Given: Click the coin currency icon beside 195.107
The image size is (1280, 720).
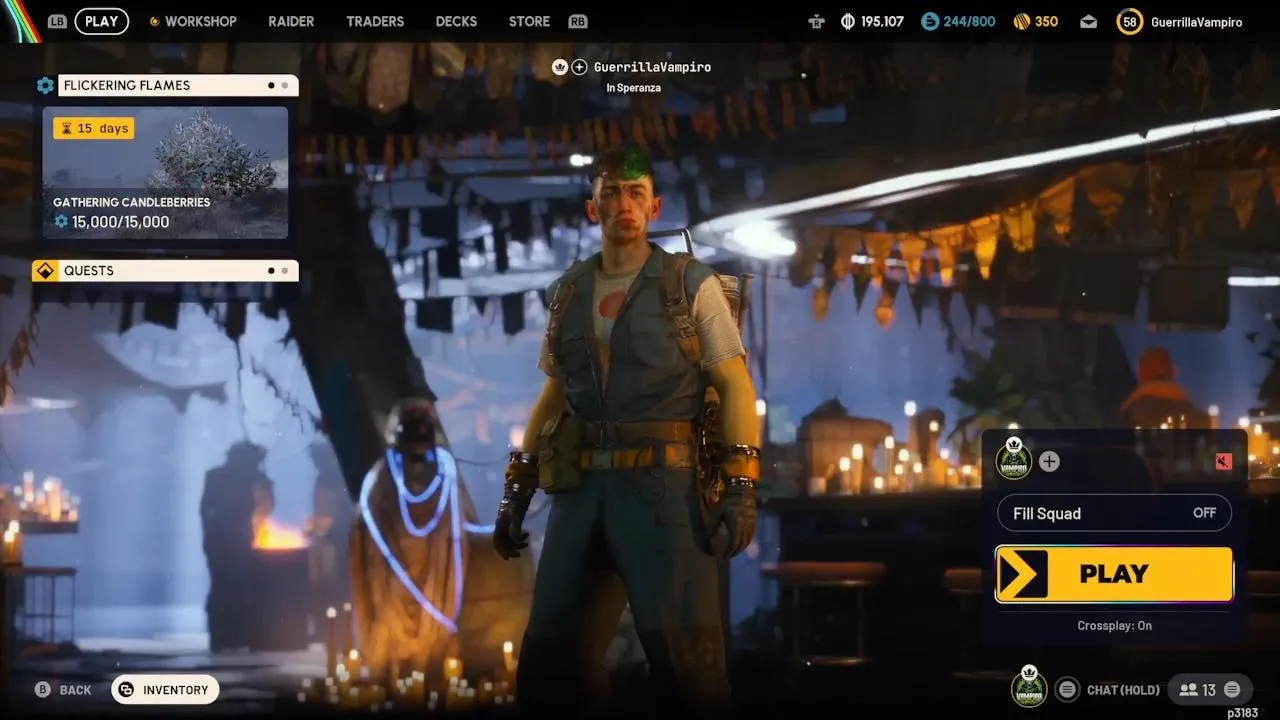Looking at the screenshot, I should click(848, 21).
